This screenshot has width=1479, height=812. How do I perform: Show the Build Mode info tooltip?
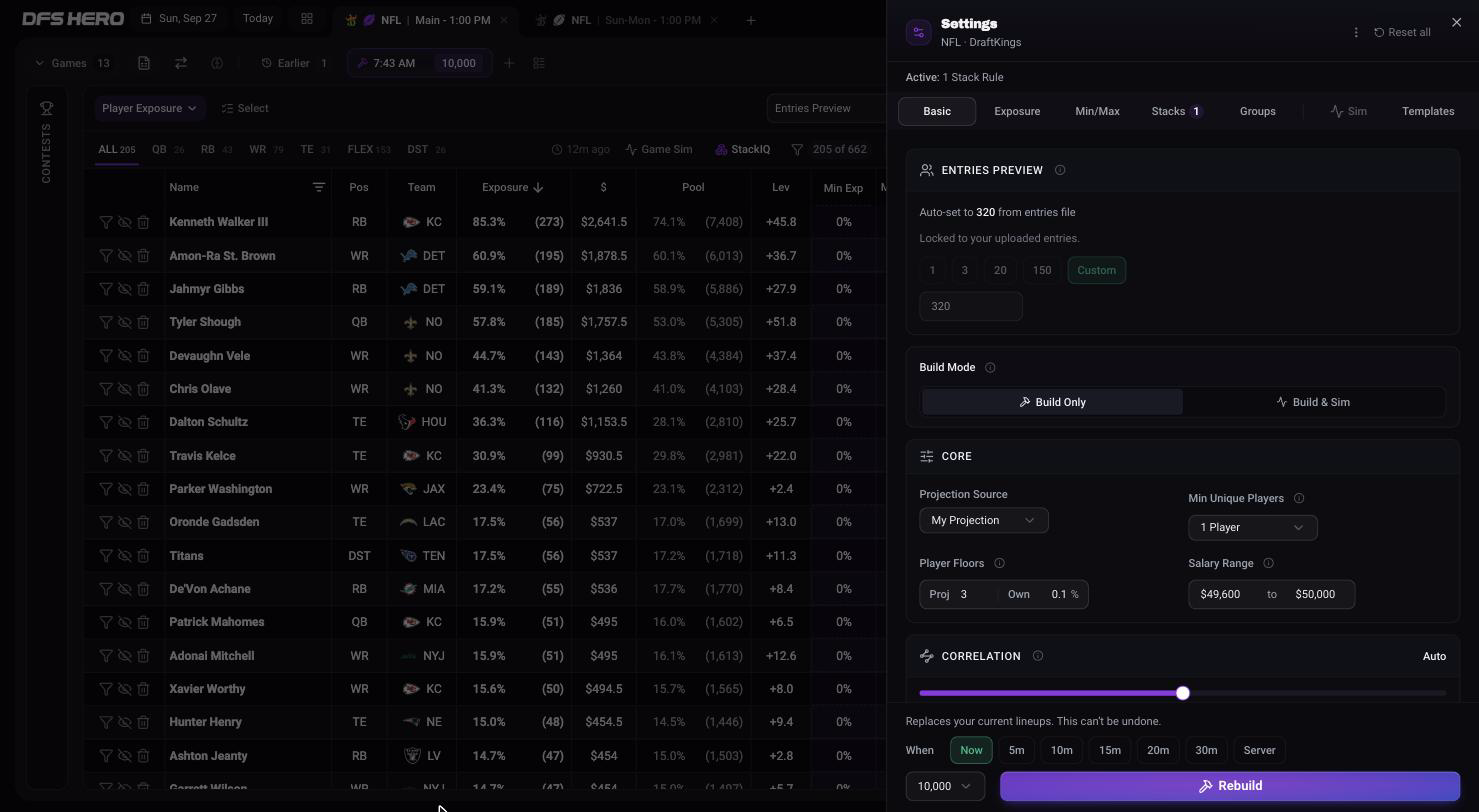[990, 368]
